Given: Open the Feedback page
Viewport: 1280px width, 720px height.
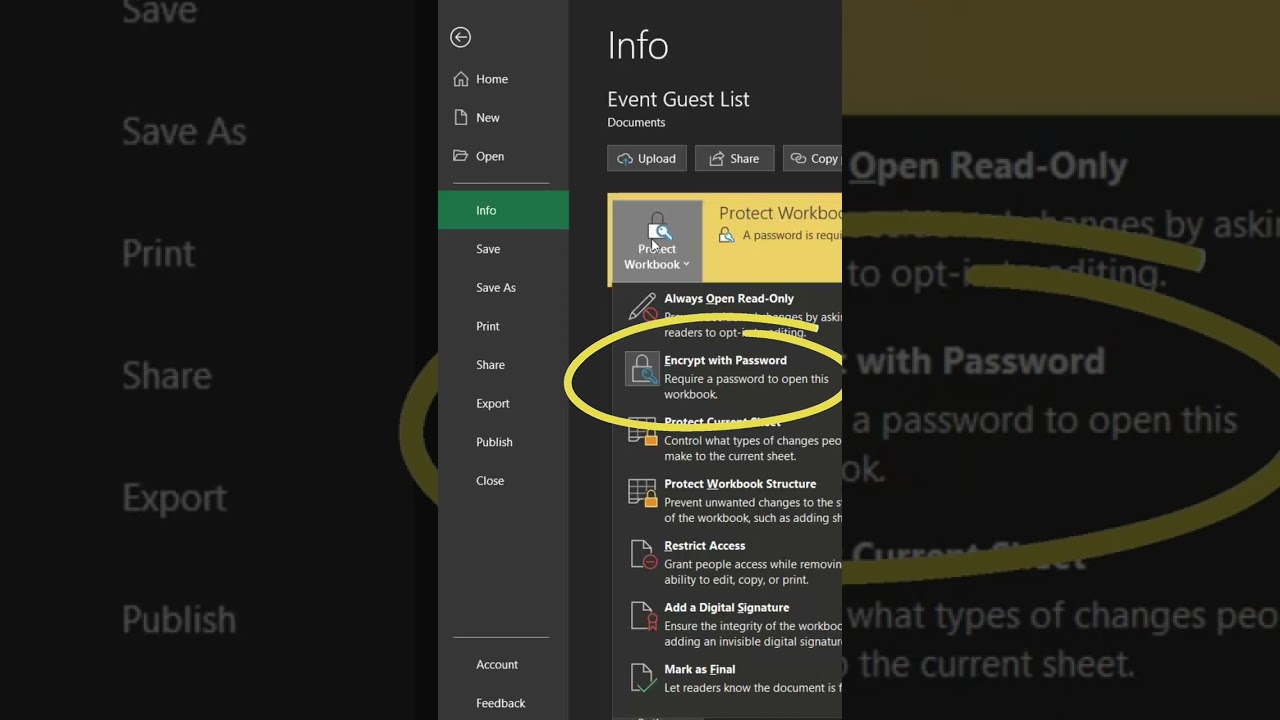Looking at the screenshot, I should pos(503,703).
